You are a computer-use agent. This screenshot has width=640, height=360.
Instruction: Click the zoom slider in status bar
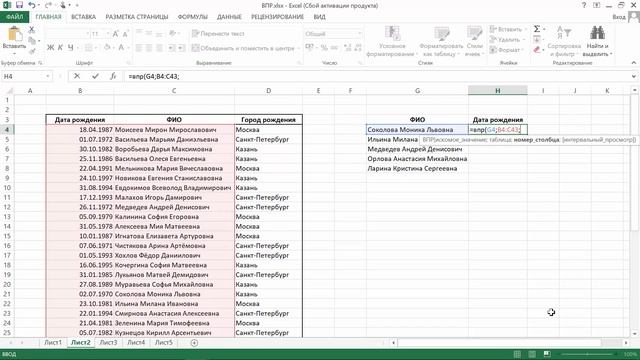tap(588, 354)
